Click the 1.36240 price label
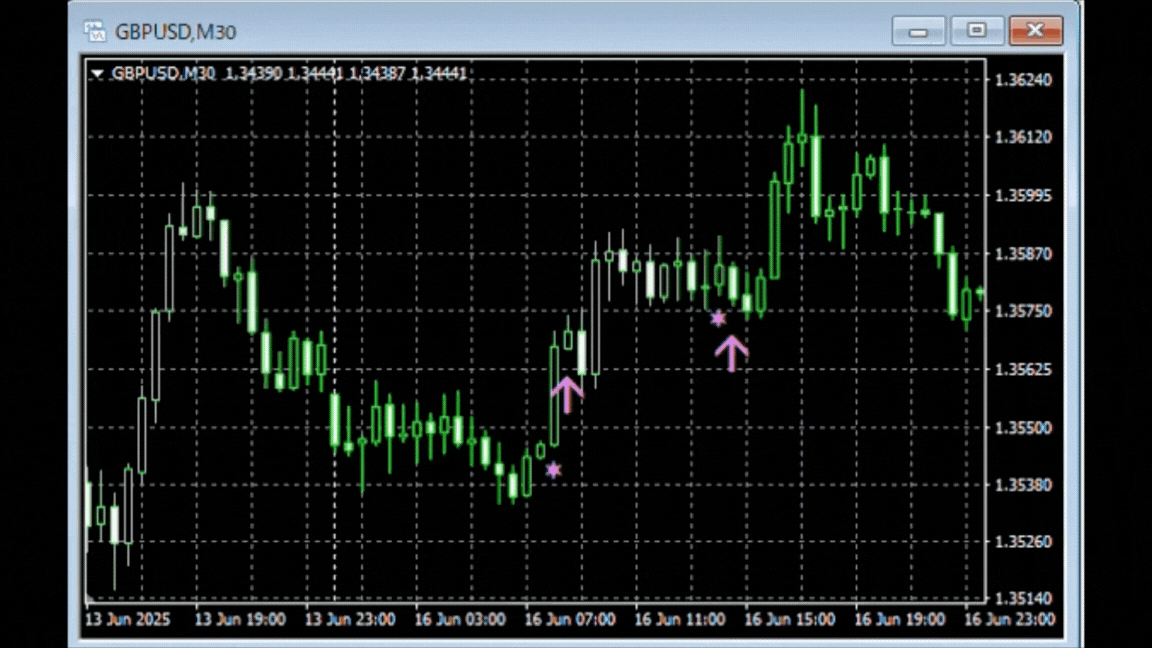The height and width of the screenshot is (648, 1152). pyautogui.click(x=1022, y=79)
